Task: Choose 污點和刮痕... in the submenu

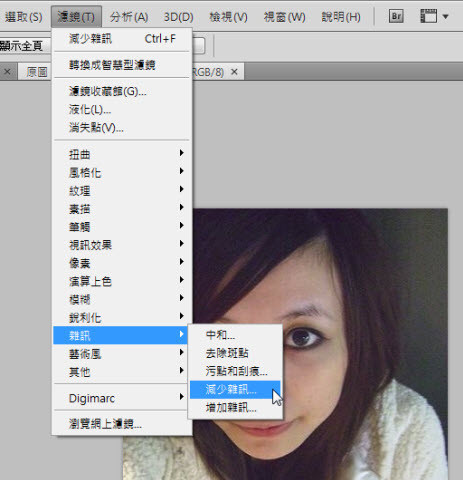Action: point(235,371)
